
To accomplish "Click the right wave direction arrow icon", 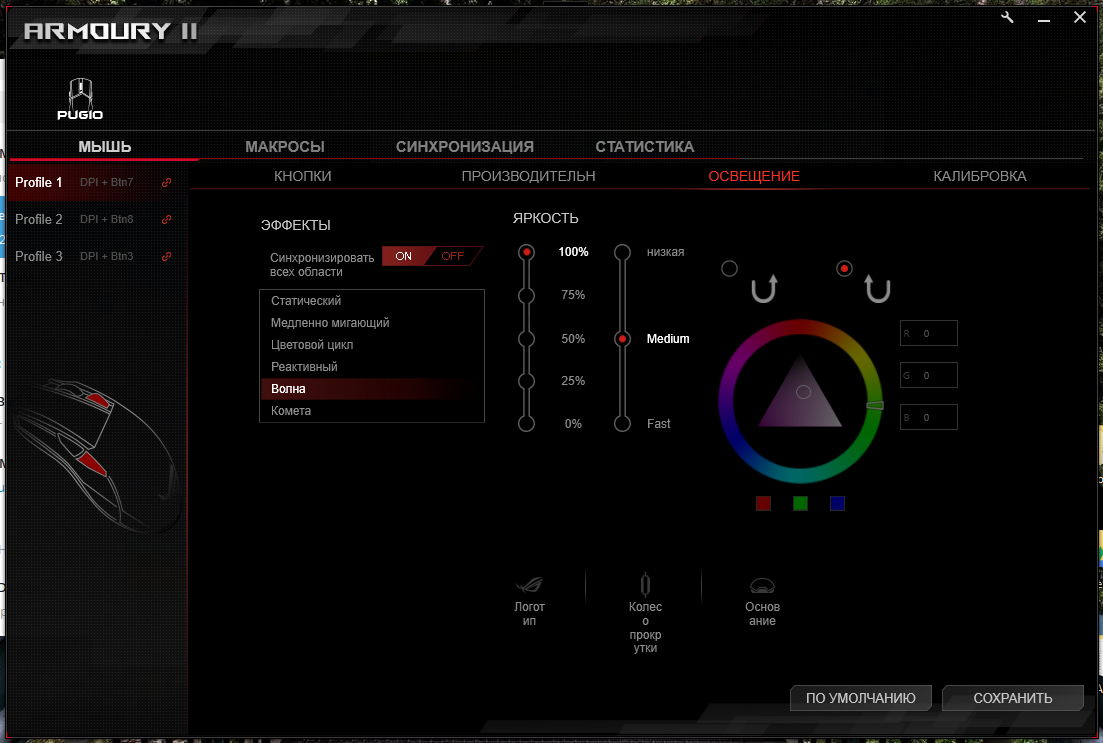I will point(877,288).
